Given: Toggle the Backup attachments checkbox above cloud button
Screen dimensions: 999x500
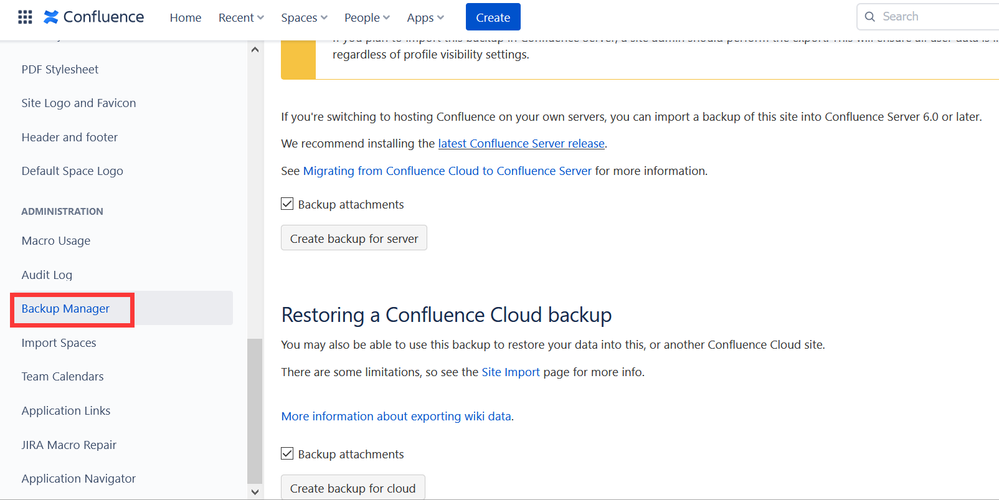Looking at the screenshot, I should (288, 454).
